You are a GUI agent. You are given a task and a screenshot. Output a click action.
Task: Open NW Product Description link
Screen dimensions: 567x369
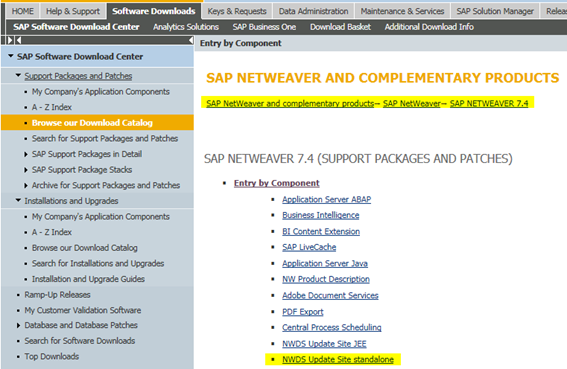tap(326, 279)
